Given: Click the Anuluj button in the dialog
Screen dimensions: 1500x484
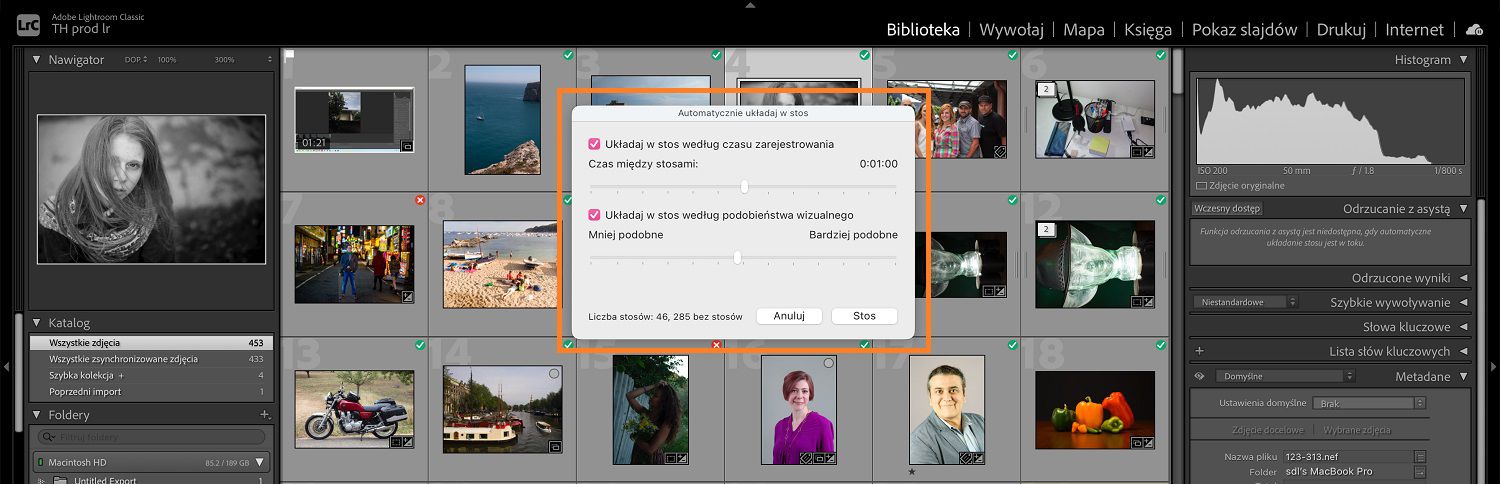Looking at the screenshot, I should point(788,316).
